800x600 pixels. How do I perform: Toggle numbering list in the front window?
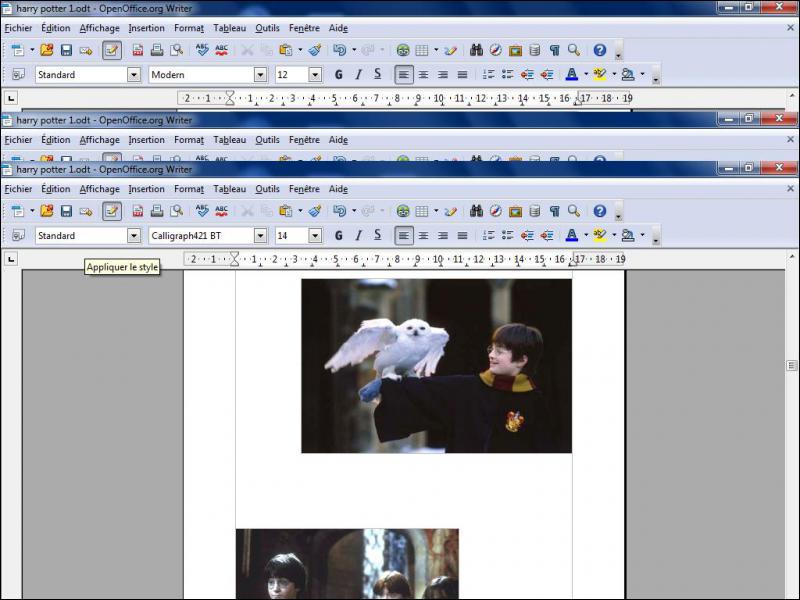488,235
